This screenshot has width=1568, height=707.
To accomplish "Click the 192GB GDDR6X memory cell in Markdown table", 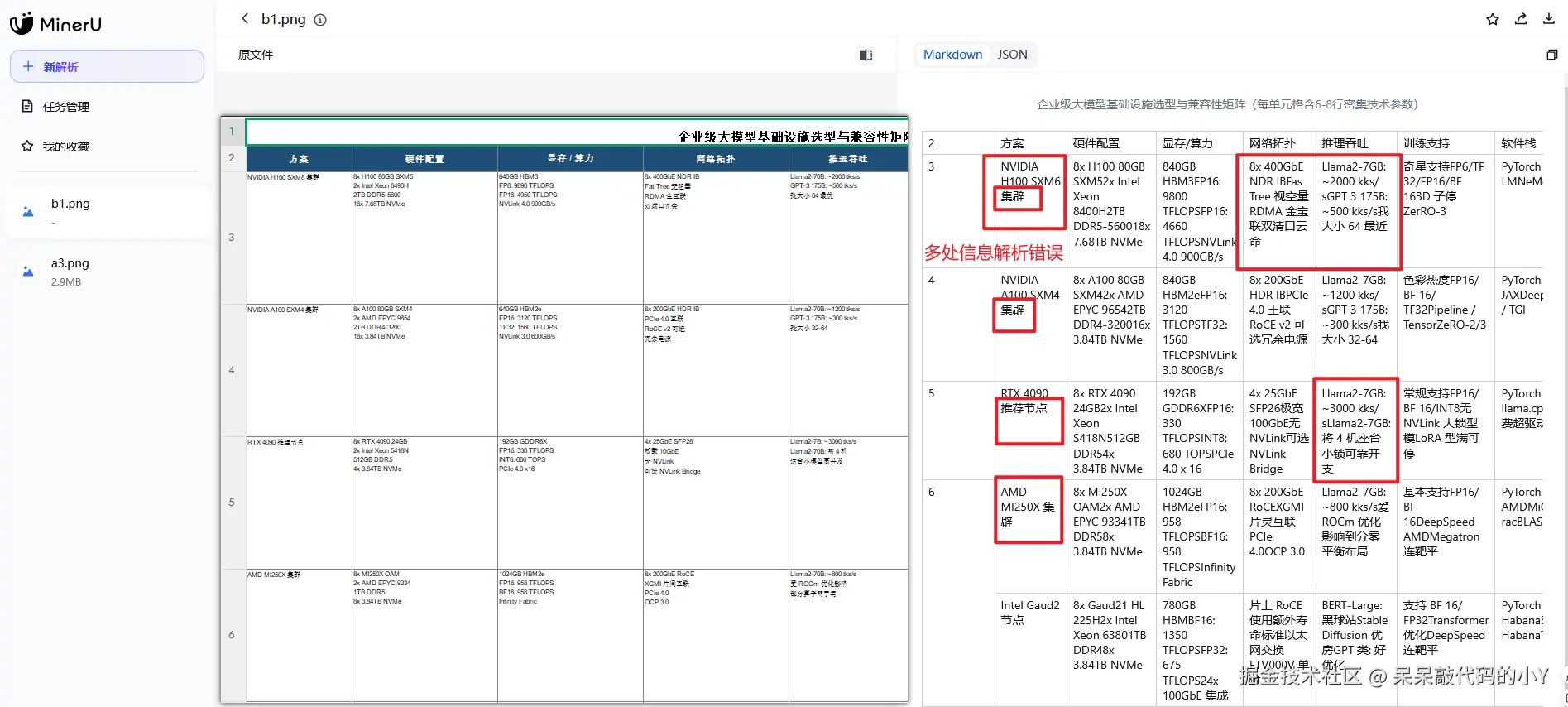I will pyautogui.click(x=1198, y=430).
